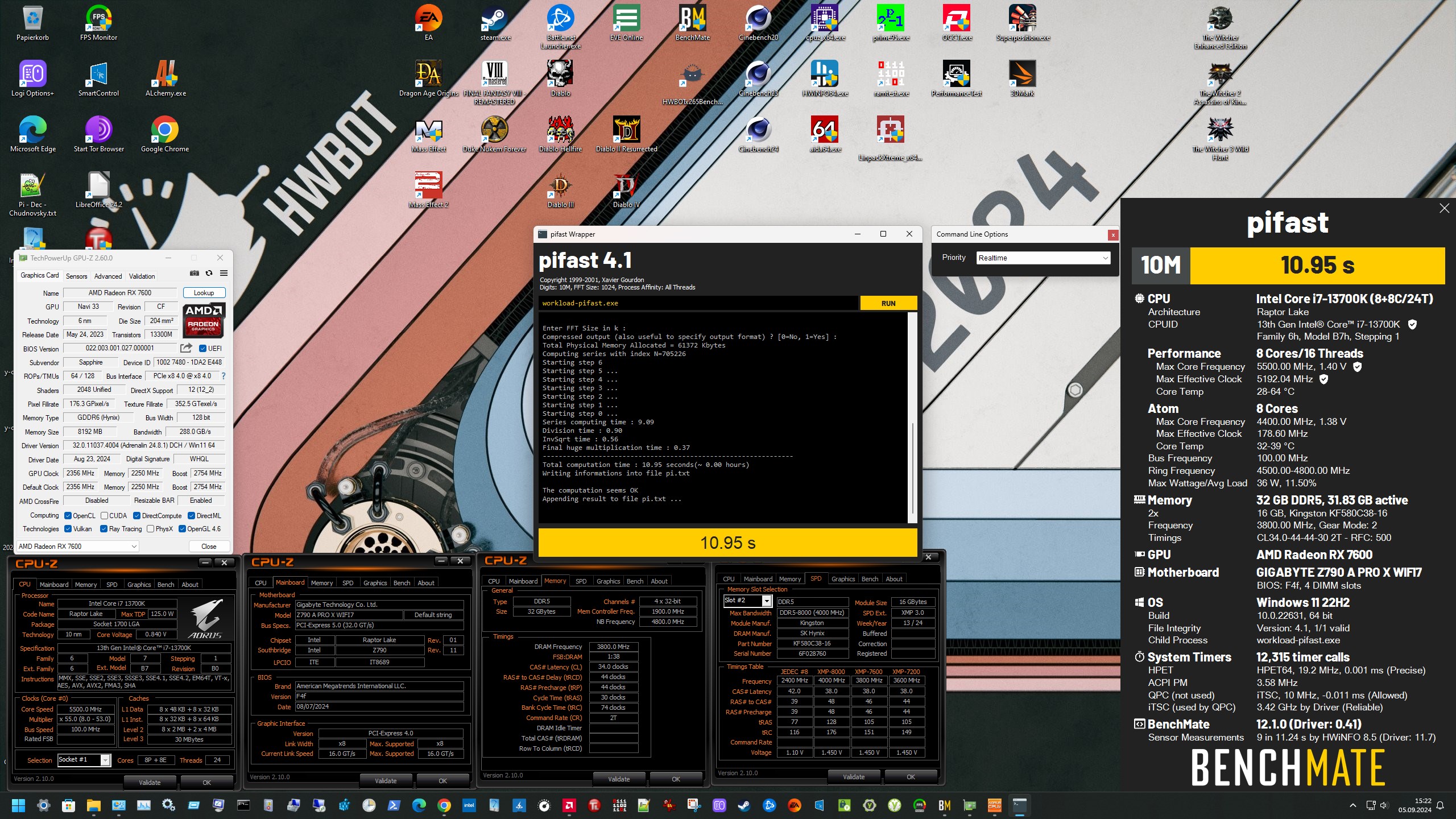Toggle DirectML checkbox in GPU-Z

[191, 516]
